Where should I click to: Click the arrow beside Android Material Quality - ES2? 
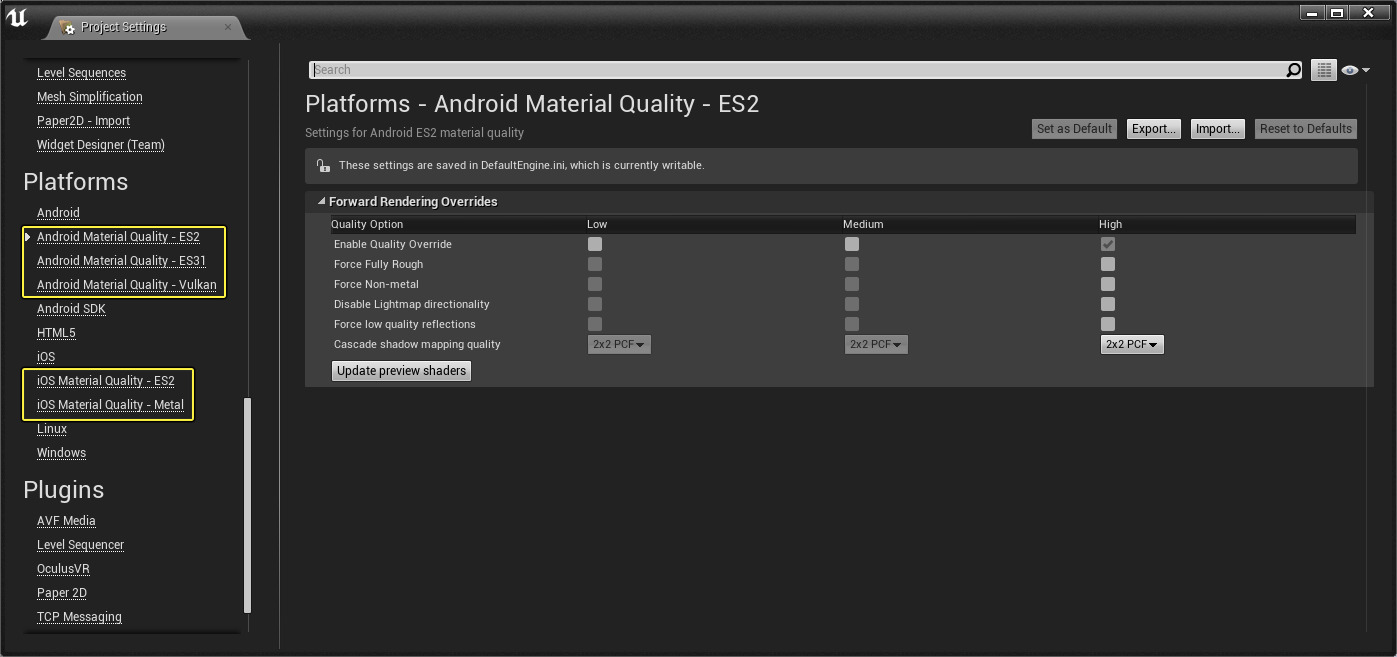(28, 237)
